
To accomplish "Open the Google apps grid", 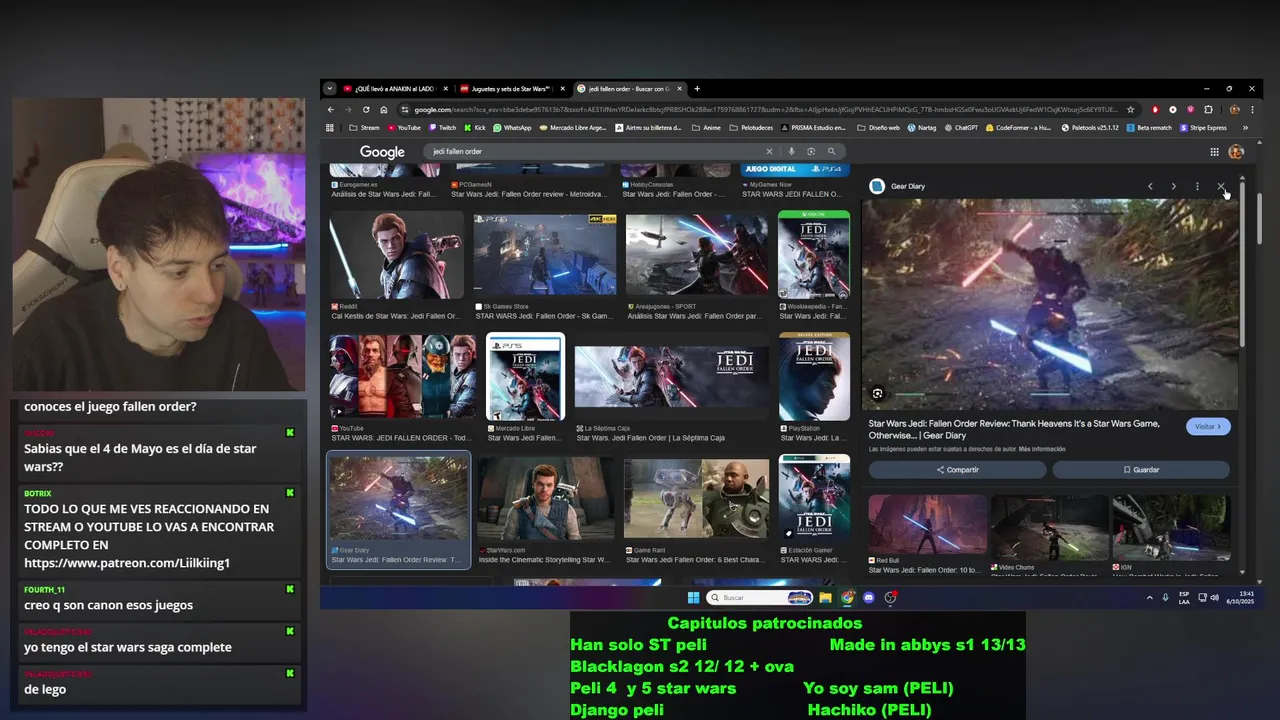I will click(x=1214, y=152).
